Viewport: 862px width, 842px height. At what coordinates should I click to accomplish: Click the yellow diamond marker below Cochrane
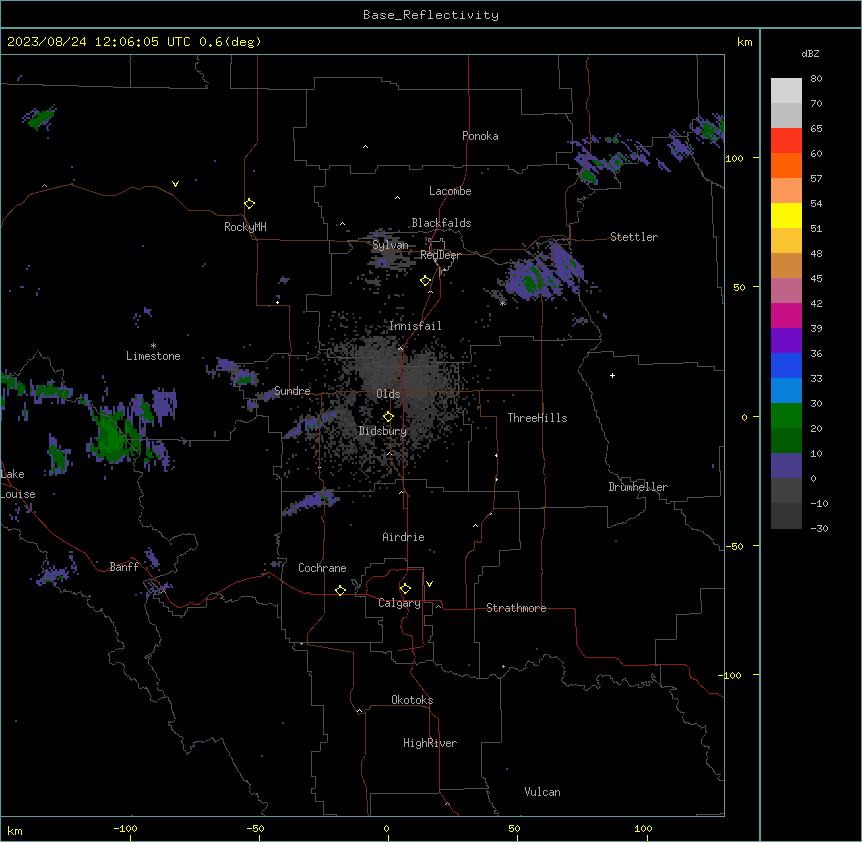coord(340,590)
